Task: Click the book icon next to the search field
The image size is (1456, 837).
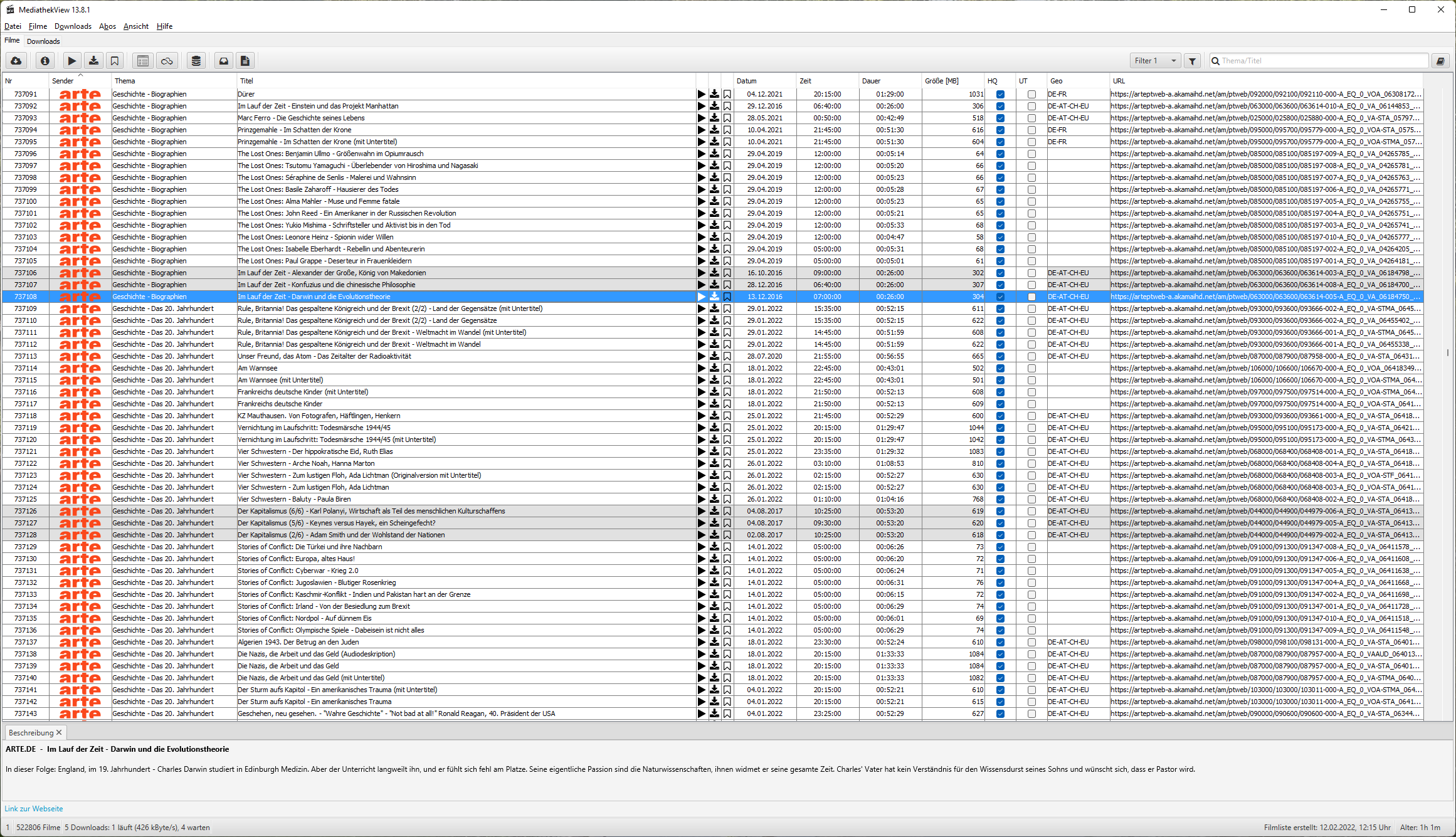Action: tap(1440, 61)
